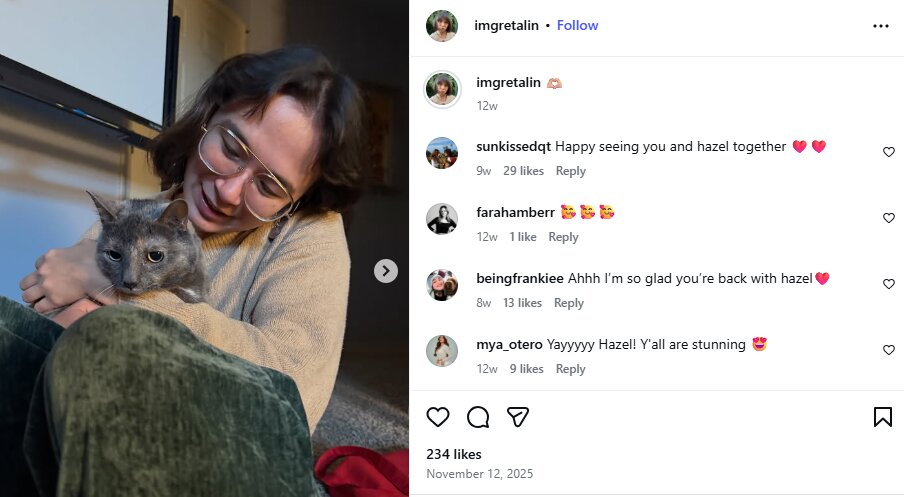The width and height of the screenshot is (904, 497).
Task: Click the photo of person with cat
Action: (200, 250)
